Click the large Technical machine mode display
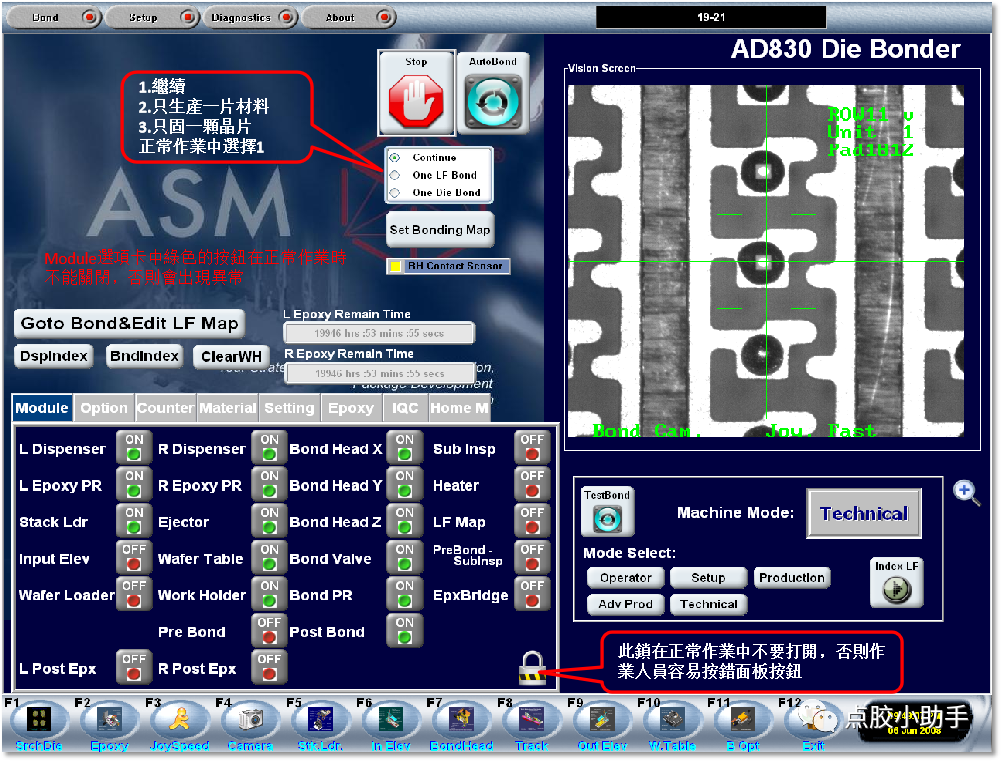 click(x=864, y=513)
